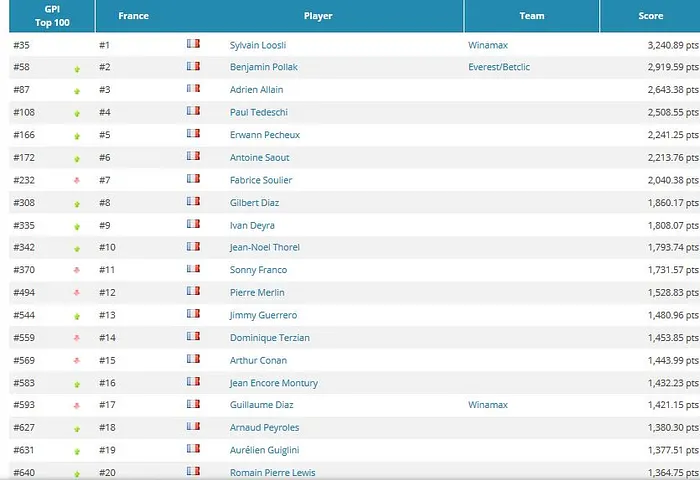The width and height of the screenshot is (700, 480).
Task: Click the flag icon next to Pierre Merlin
Action: (x=193, y=291)
